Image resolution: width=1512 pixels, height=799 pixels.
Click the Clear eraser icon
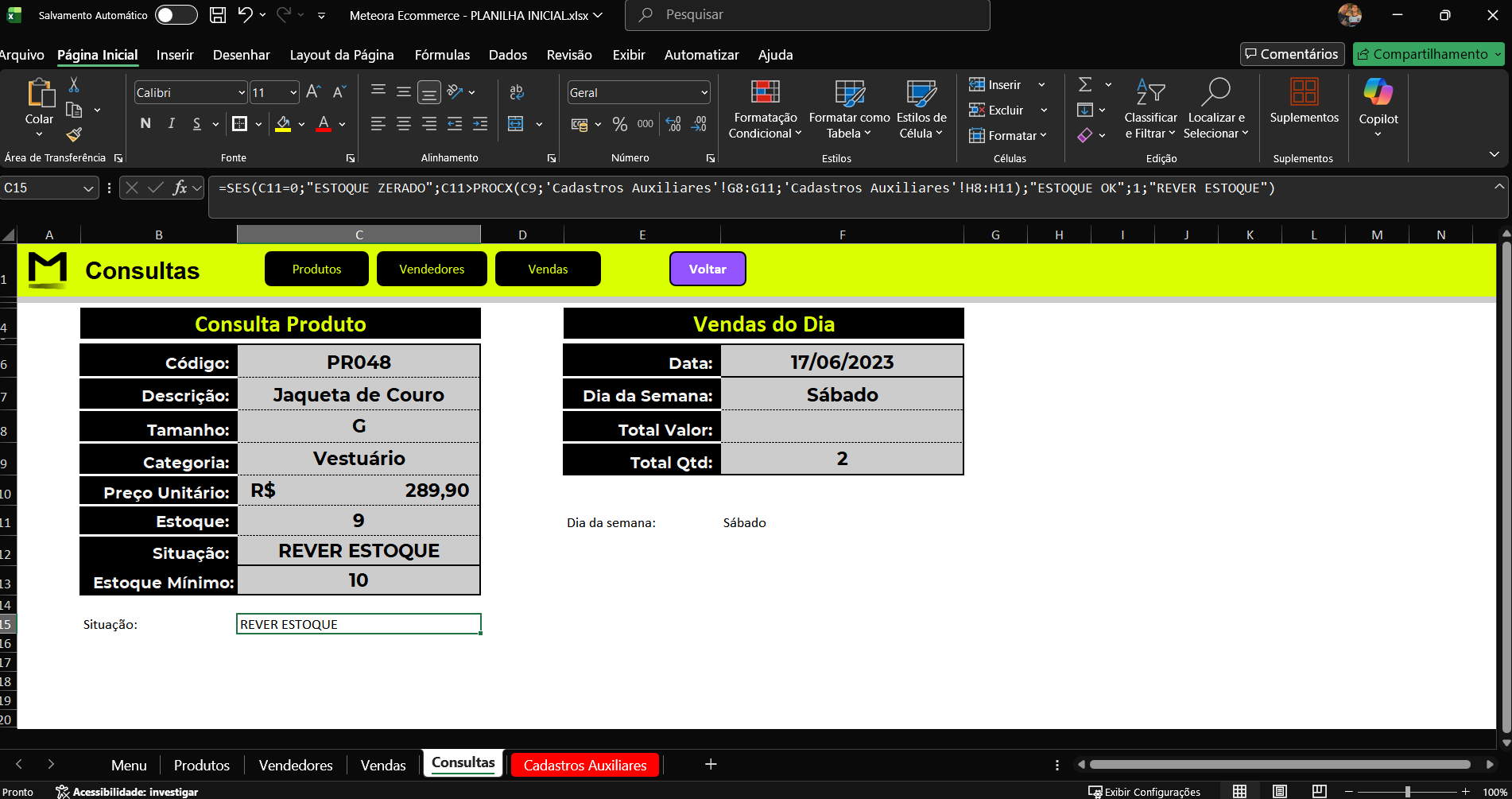pyautogui.click(x=1085, y=135)
